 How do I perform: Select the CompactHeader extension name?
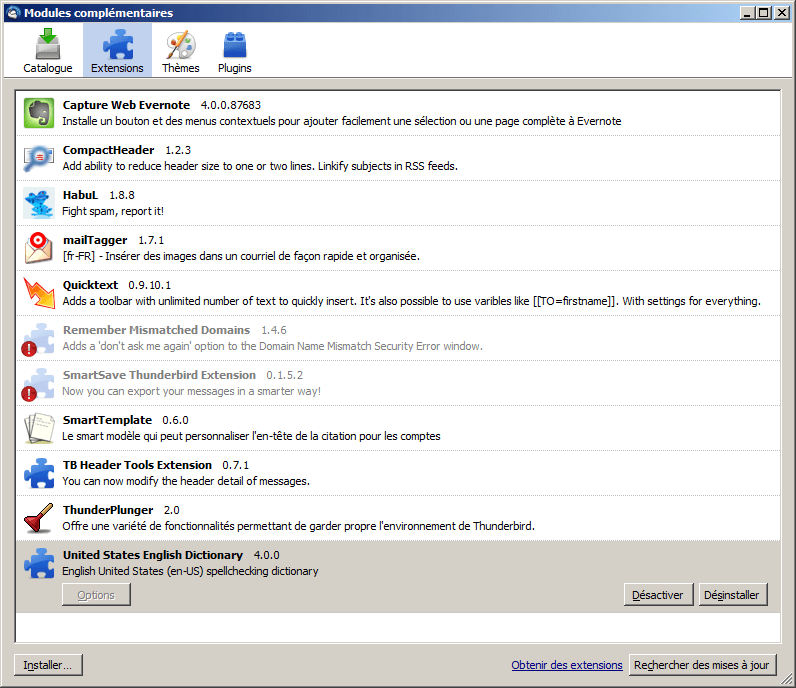pyautogui.click(x=108, y=150)
